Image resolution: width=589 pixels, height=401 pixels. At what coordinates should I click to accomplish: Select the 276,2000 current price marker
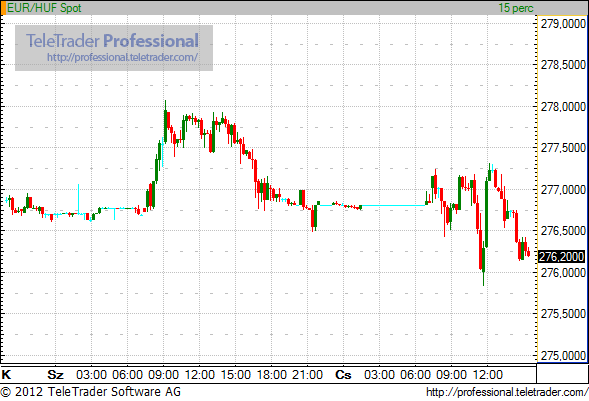pyautogui.click(x=562, y=256)
